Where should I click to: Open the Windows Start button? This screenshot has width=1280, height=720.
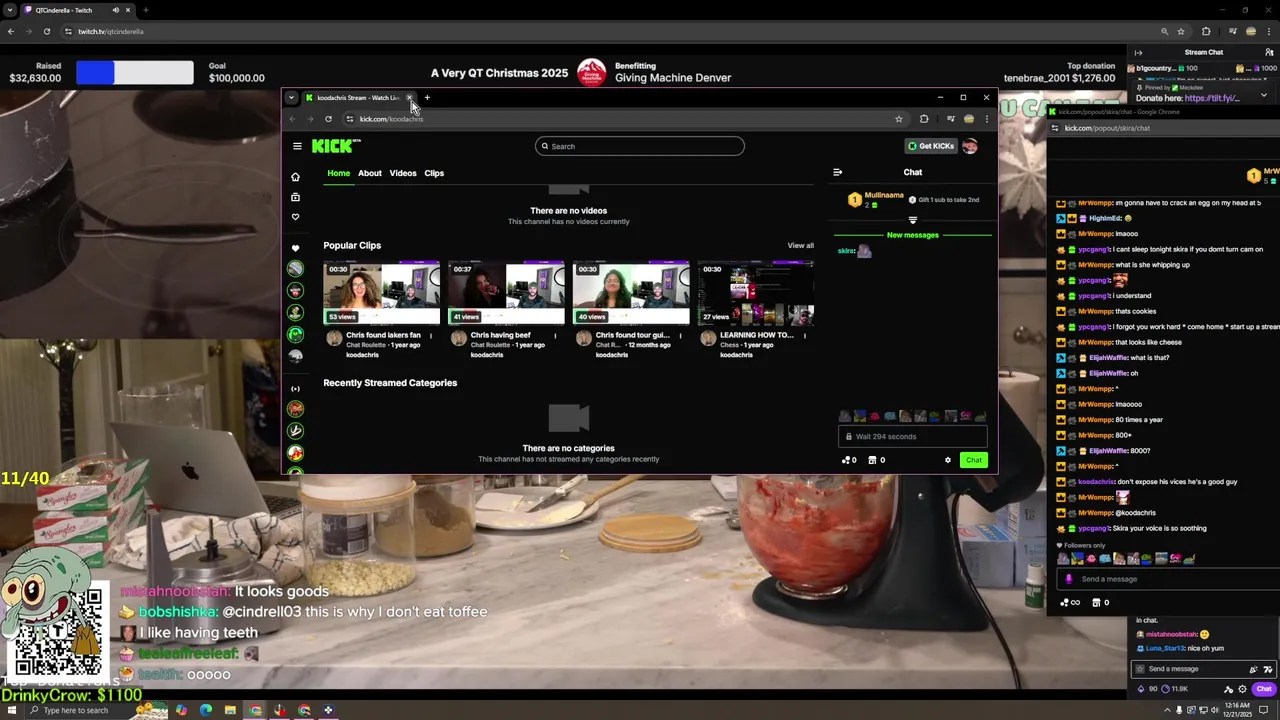click(11, 711)
